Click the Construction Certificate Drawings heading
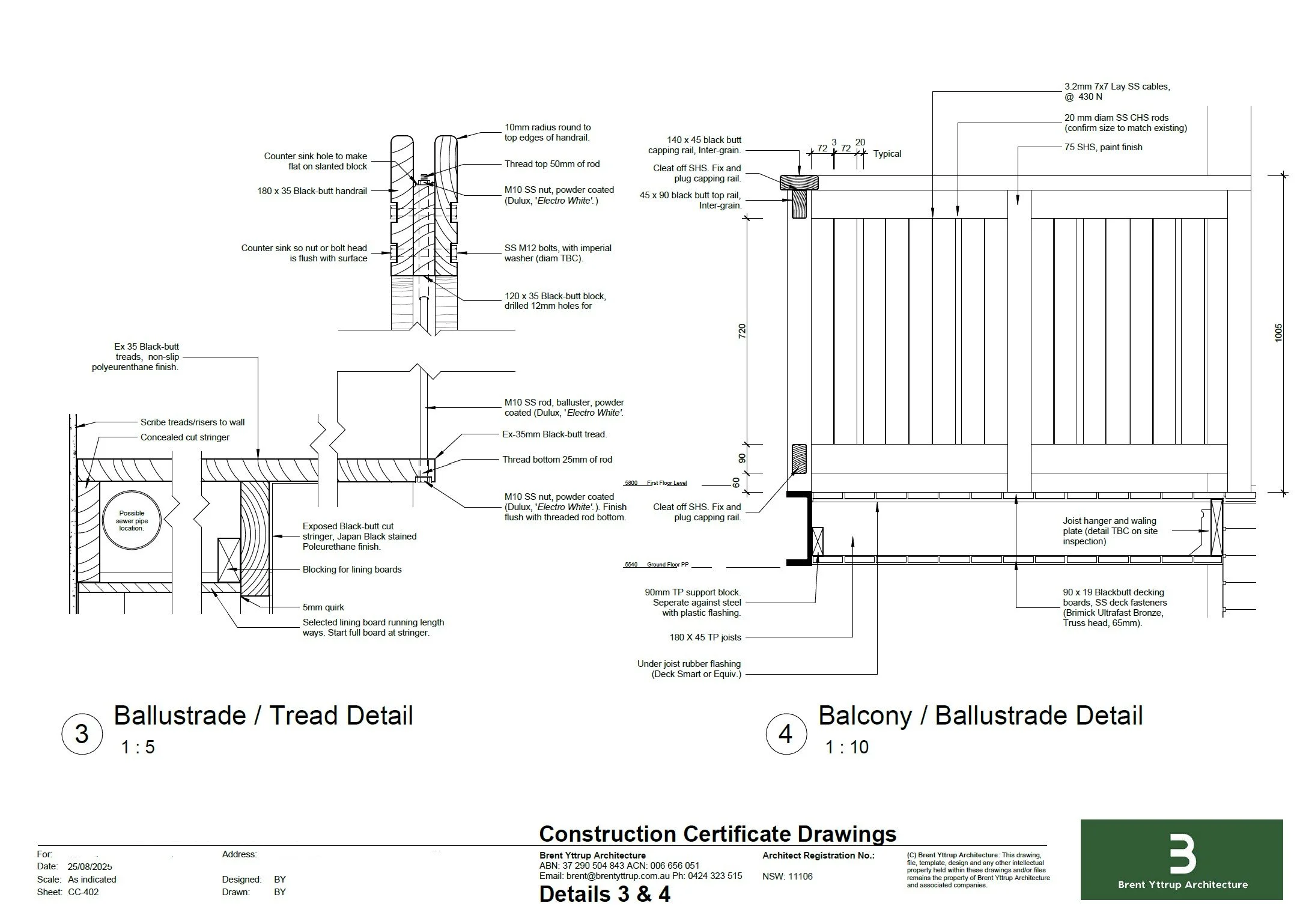 (x=717, y=834)
